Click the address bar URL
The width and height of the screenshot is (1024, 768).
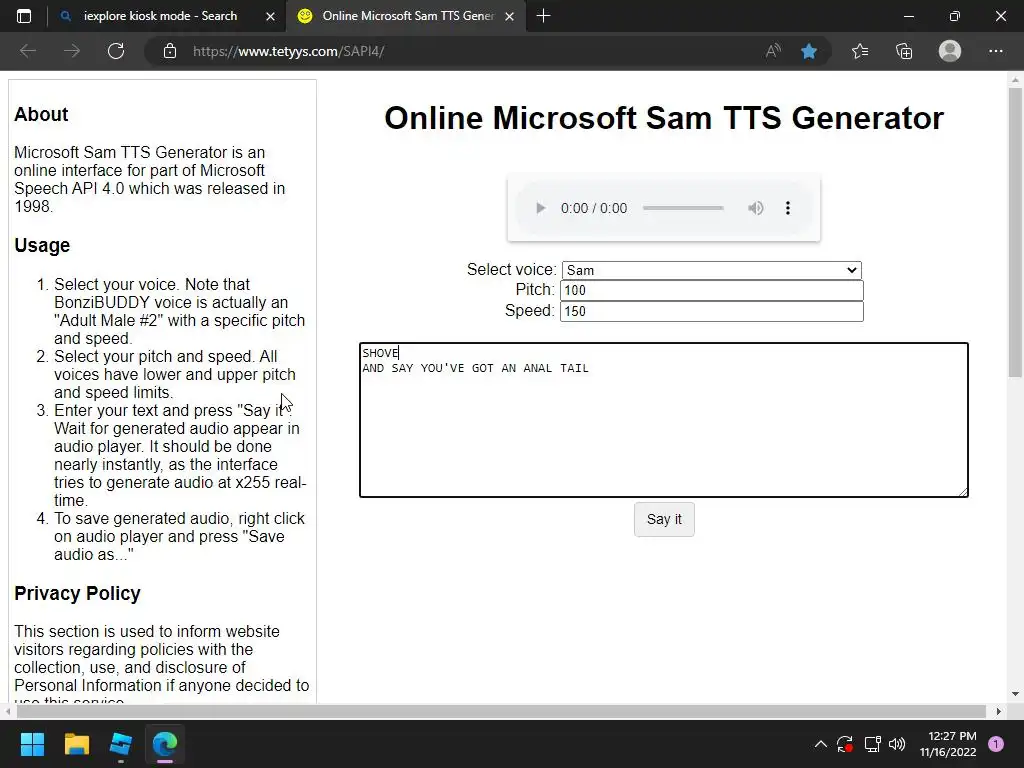[288, 51]
